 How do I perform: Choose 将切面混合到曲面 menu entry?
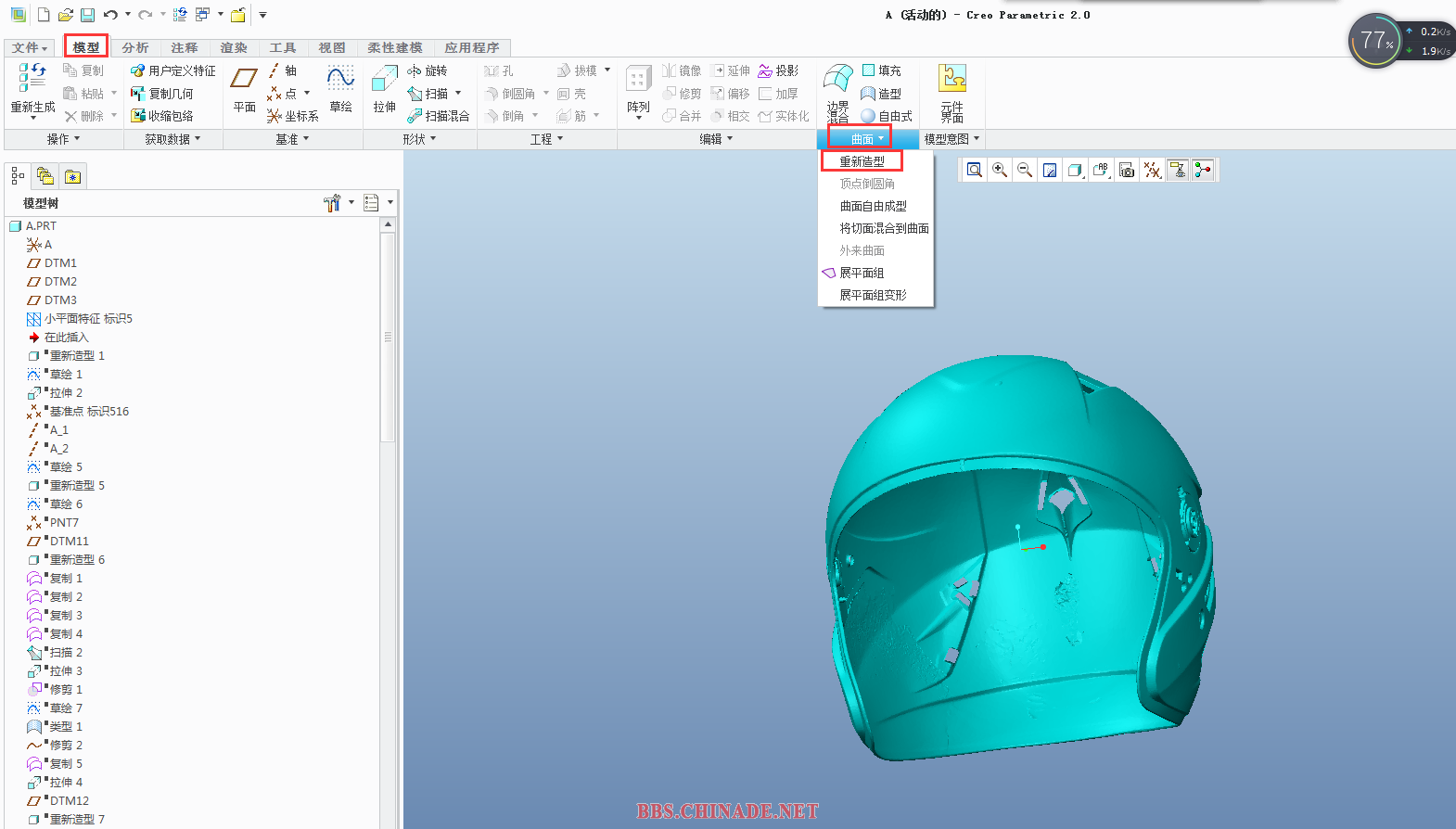tap(885, 228)
